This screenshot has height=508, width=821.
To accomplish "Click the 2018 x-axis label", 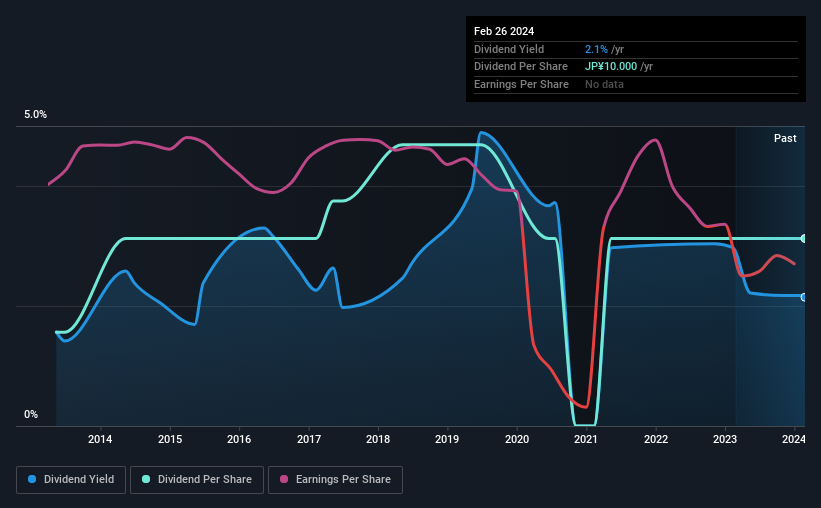I will [378, 439].
